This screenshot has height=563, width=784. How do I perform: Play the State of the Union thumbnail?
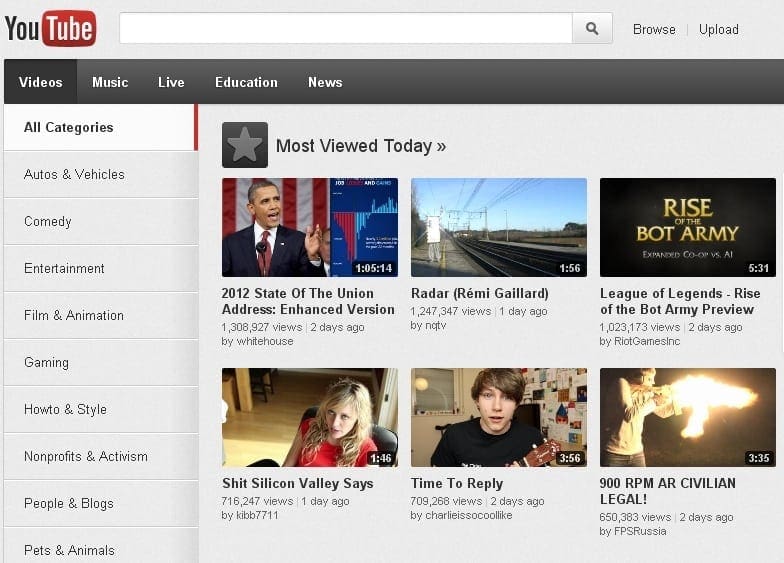click(309, 227)
